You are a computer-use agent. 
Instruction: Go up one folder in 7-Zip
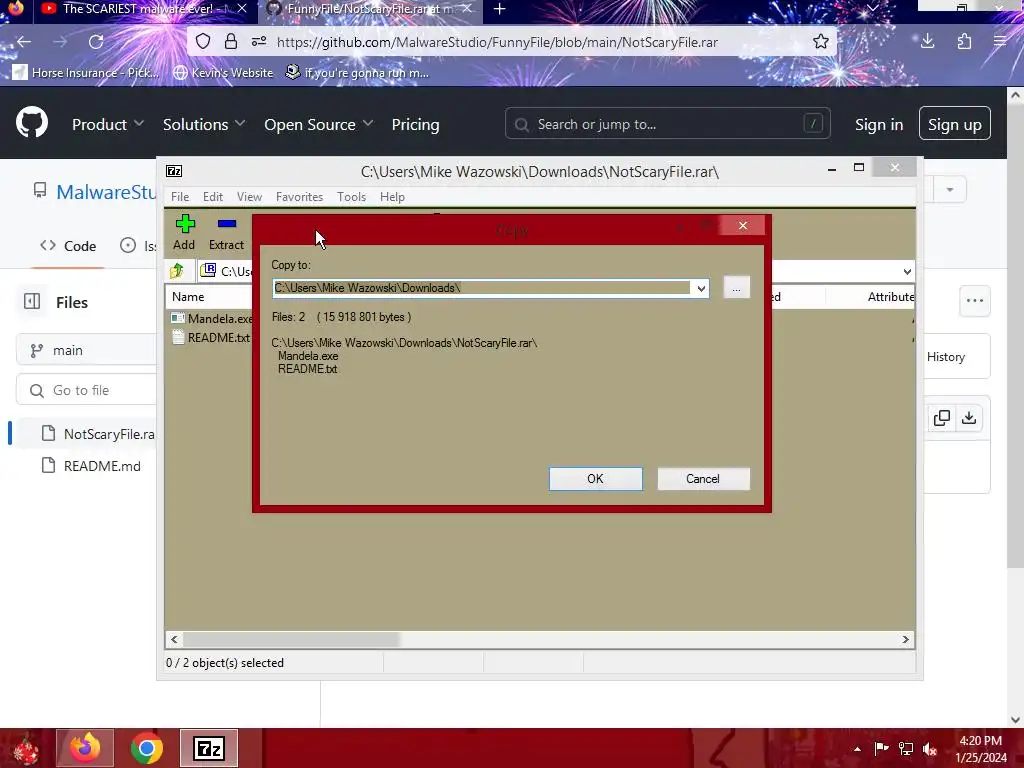pos(176,270)
